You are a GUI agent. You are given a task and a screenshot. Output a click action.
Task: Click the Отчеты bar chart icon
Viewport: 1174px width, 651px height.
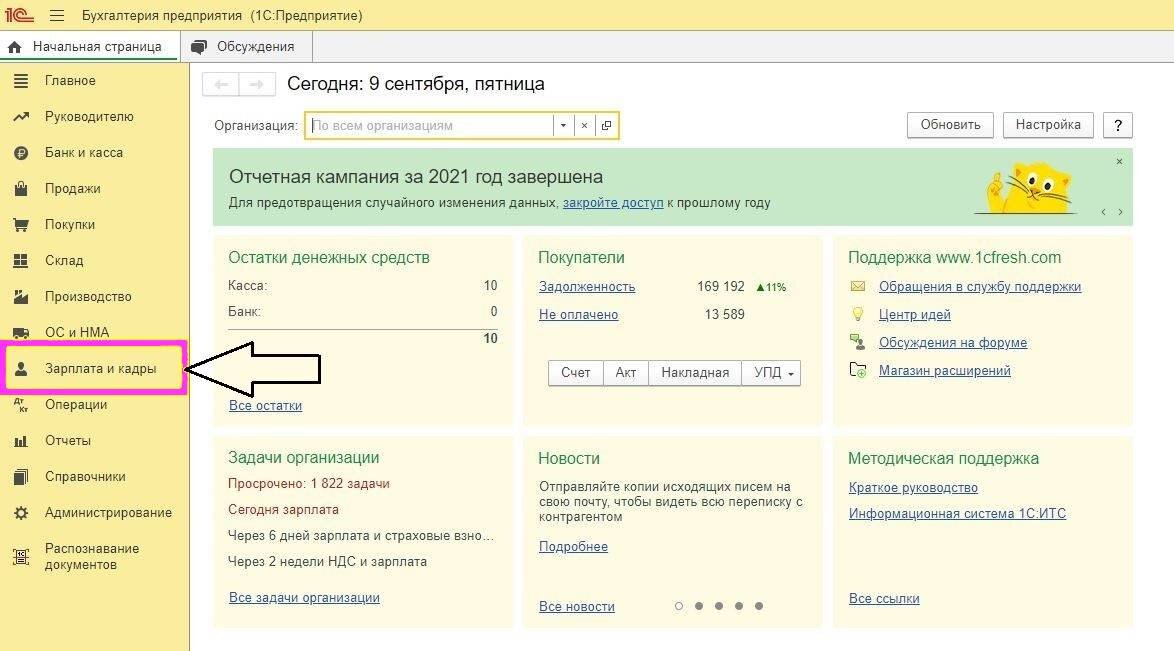pos(21,441)
